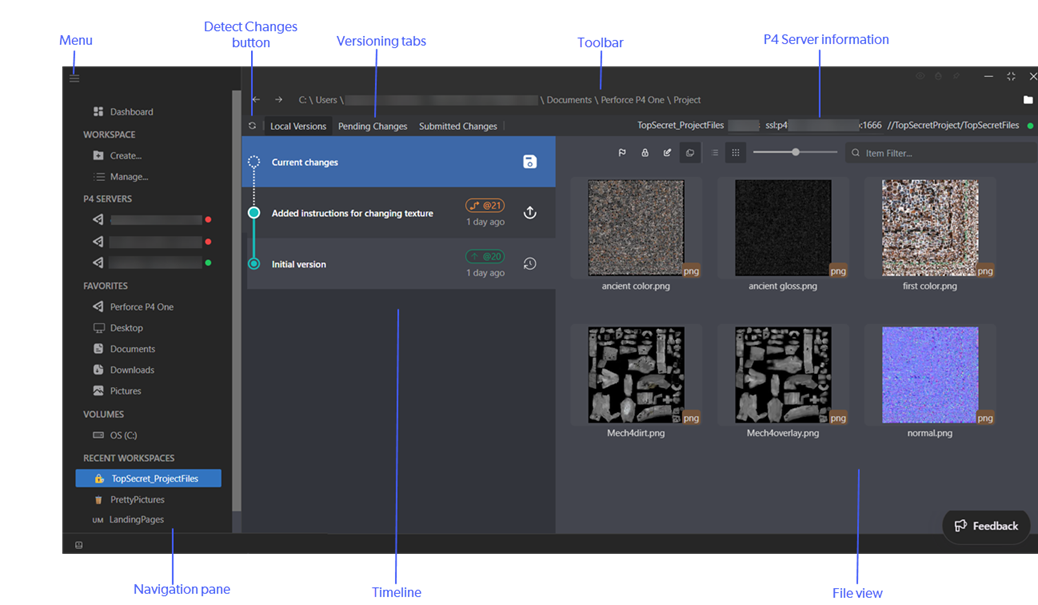
Task: Click the green @20 changelist badge
Action: tap(485, 256)
